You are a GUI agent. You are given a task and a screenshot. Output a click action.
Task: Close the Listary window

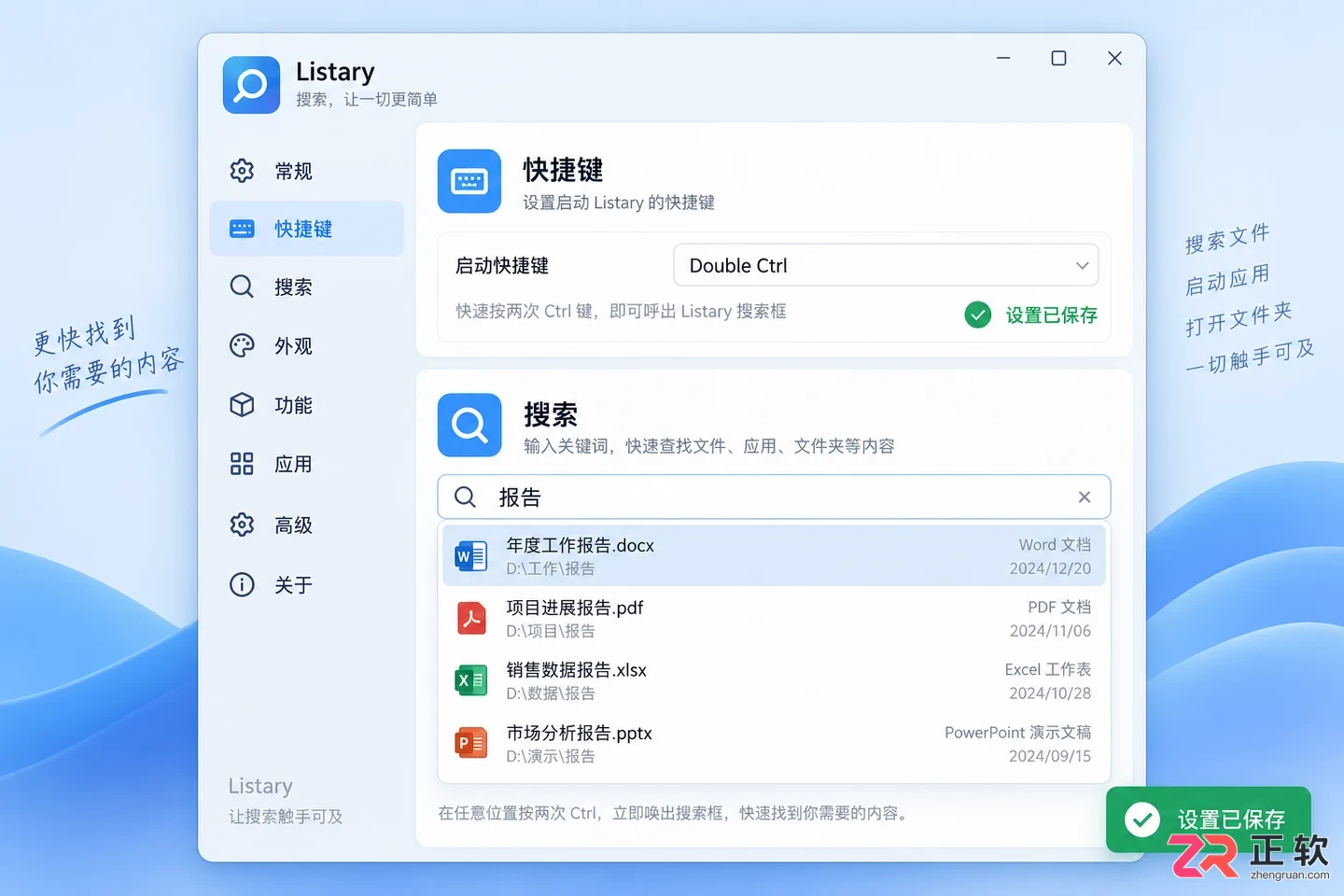[x=1114, y=58]
